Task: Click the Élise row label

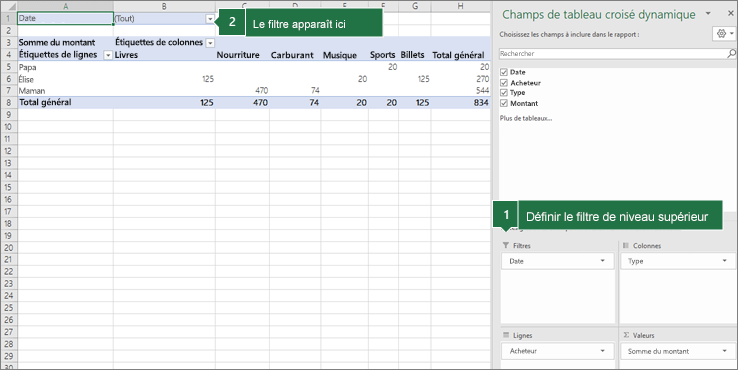Action: click(x=26, y=79)
